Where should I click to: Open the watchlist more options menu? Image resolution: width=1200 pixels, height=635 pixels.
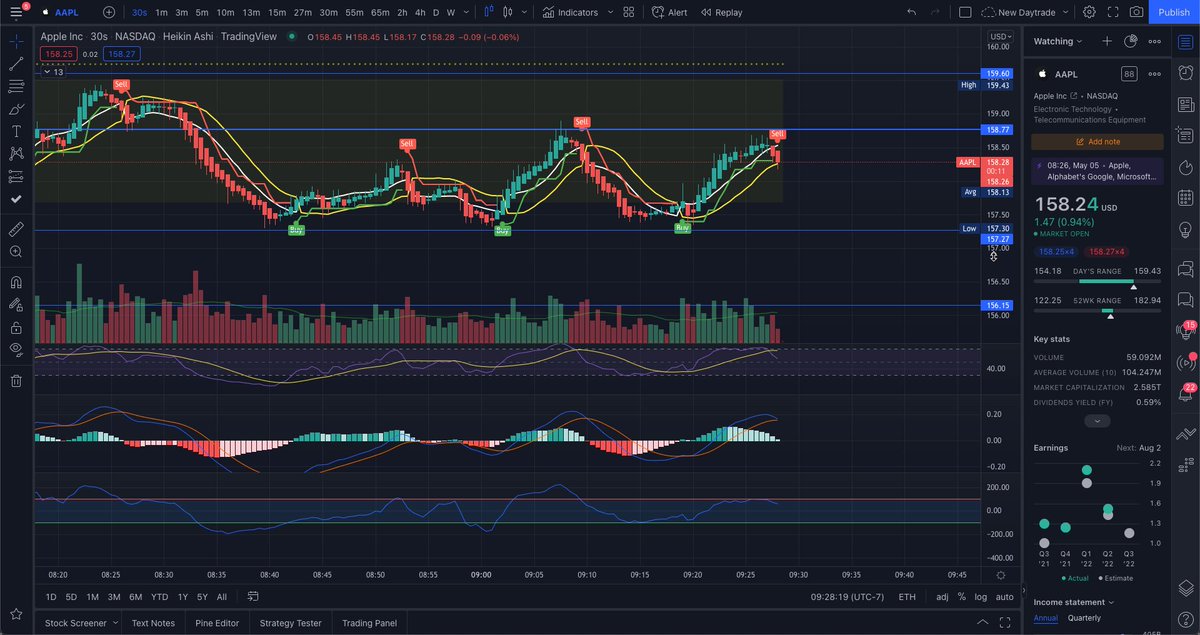click(x=1155, y=41)
